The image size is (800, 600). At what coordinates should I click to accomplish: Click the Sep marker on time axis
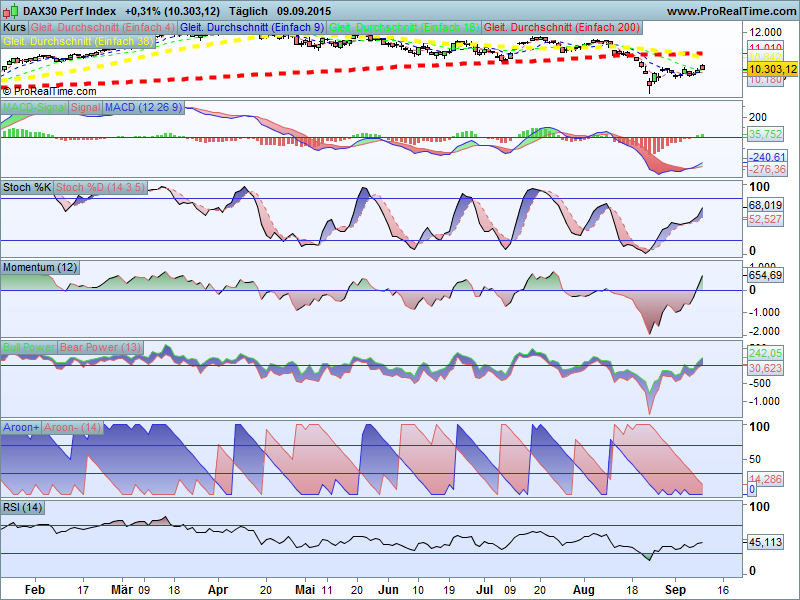(676, 590)
